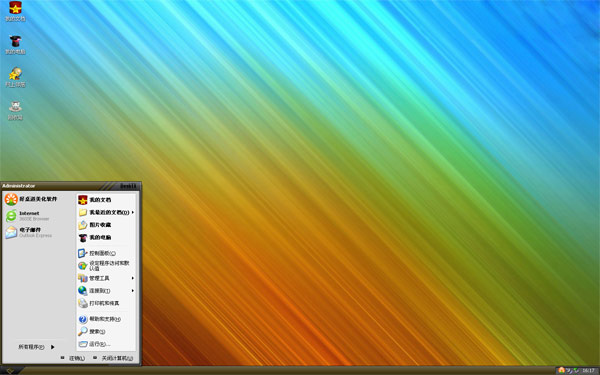Image resolution: width=600 pixels, height=375 pixels.
Task: Click the 注销 log off button
Action: click(73, 358)
